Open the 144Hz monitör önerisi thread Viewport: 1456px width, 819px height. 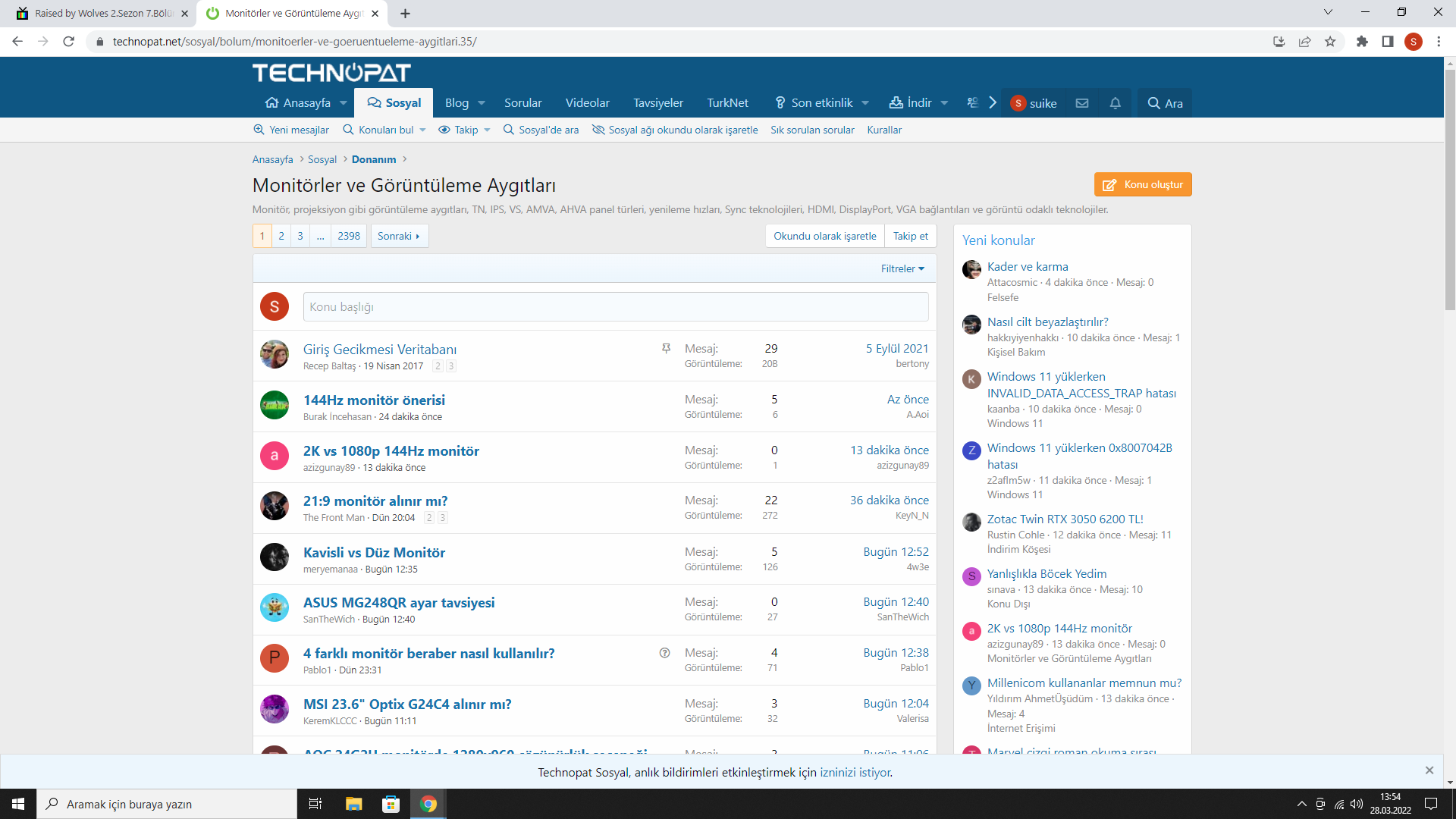374,400
